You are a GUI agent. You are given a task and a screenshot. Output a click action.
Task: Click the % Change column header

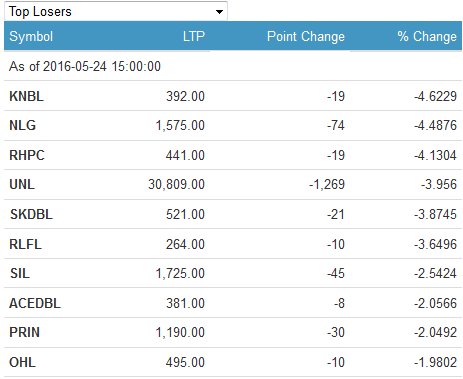pos(427,36)
